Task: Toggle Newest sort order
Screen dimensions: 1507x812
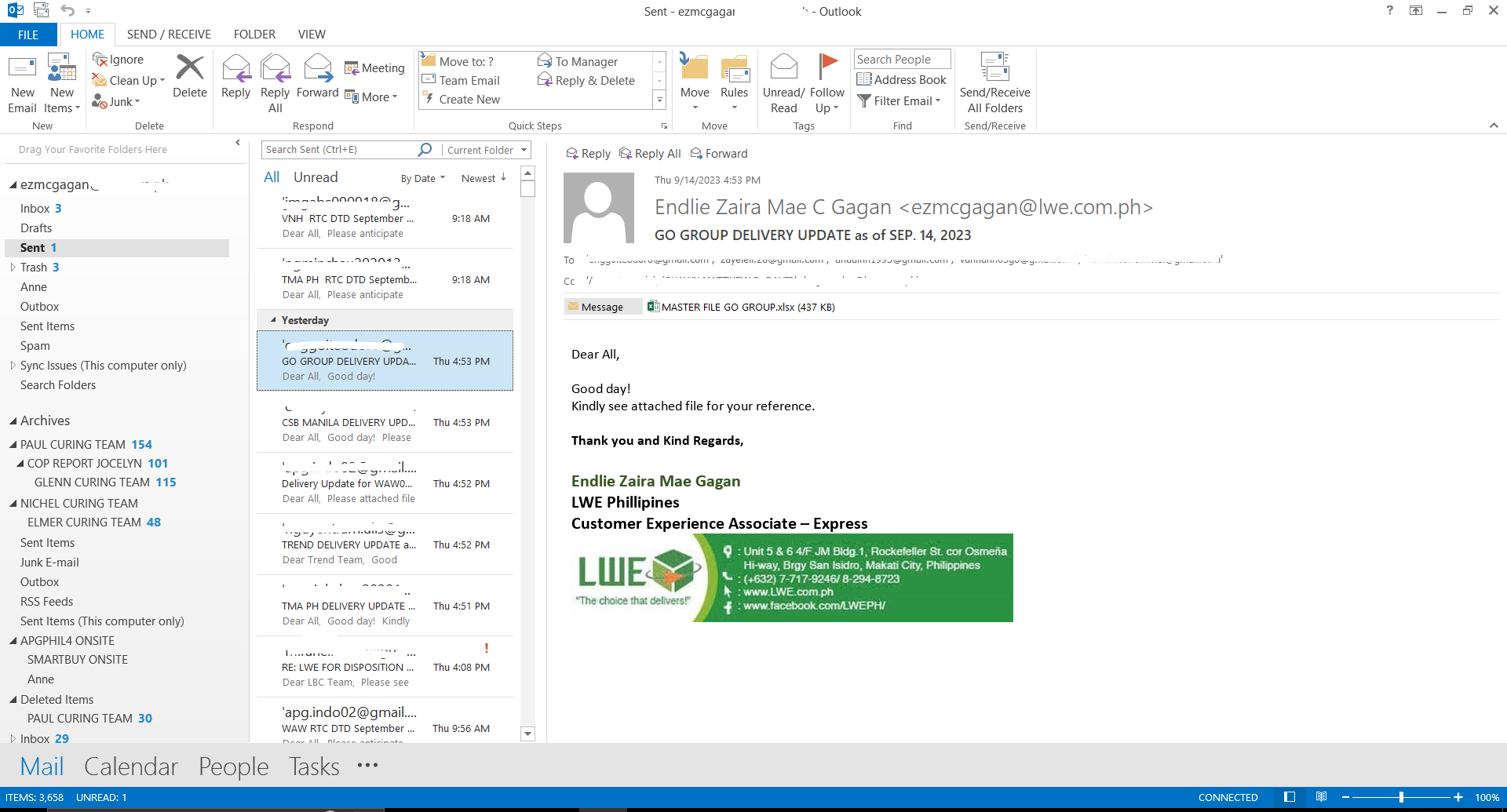Action: [x=483, y=178]
